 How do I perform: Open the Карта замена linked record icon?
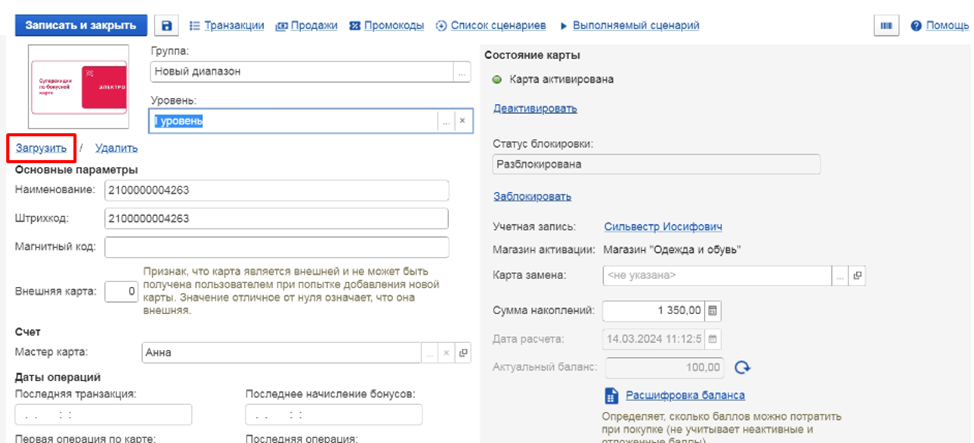click(x=857, y=276)
